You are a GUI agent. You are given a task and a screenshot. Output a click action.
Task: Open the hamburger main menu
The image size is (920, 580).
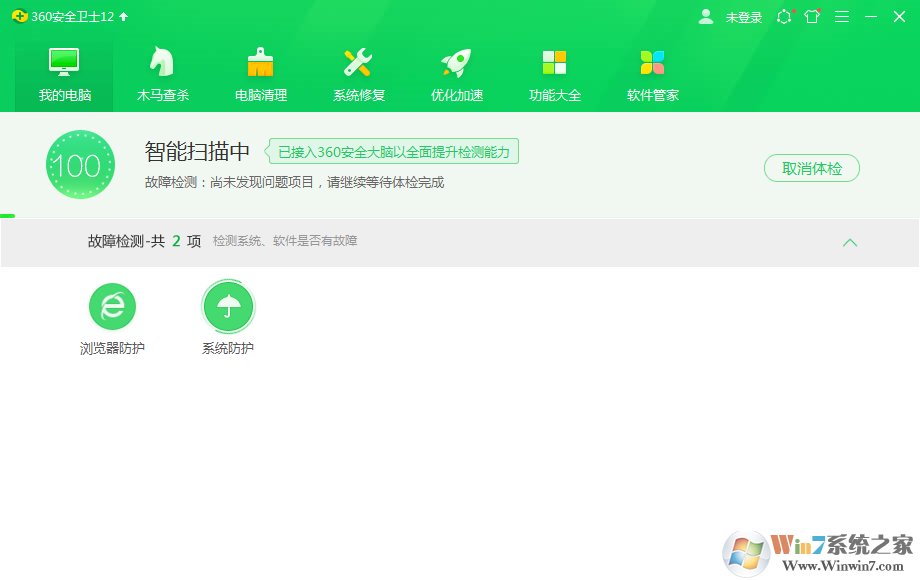(841, 17)
